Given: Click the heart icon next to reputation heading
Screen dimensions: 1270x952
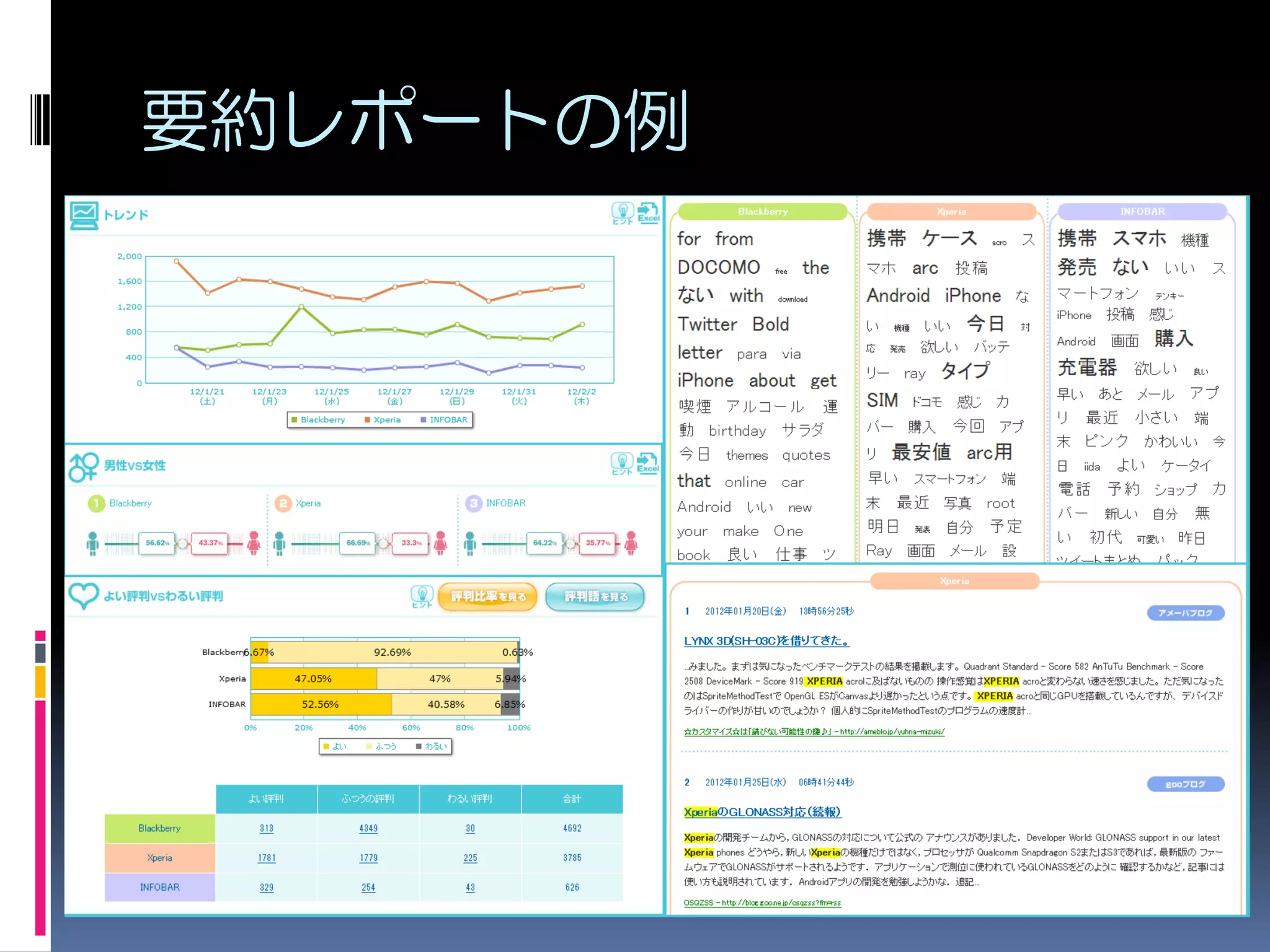Looking at the screenshot, I should tap(83, 596).
